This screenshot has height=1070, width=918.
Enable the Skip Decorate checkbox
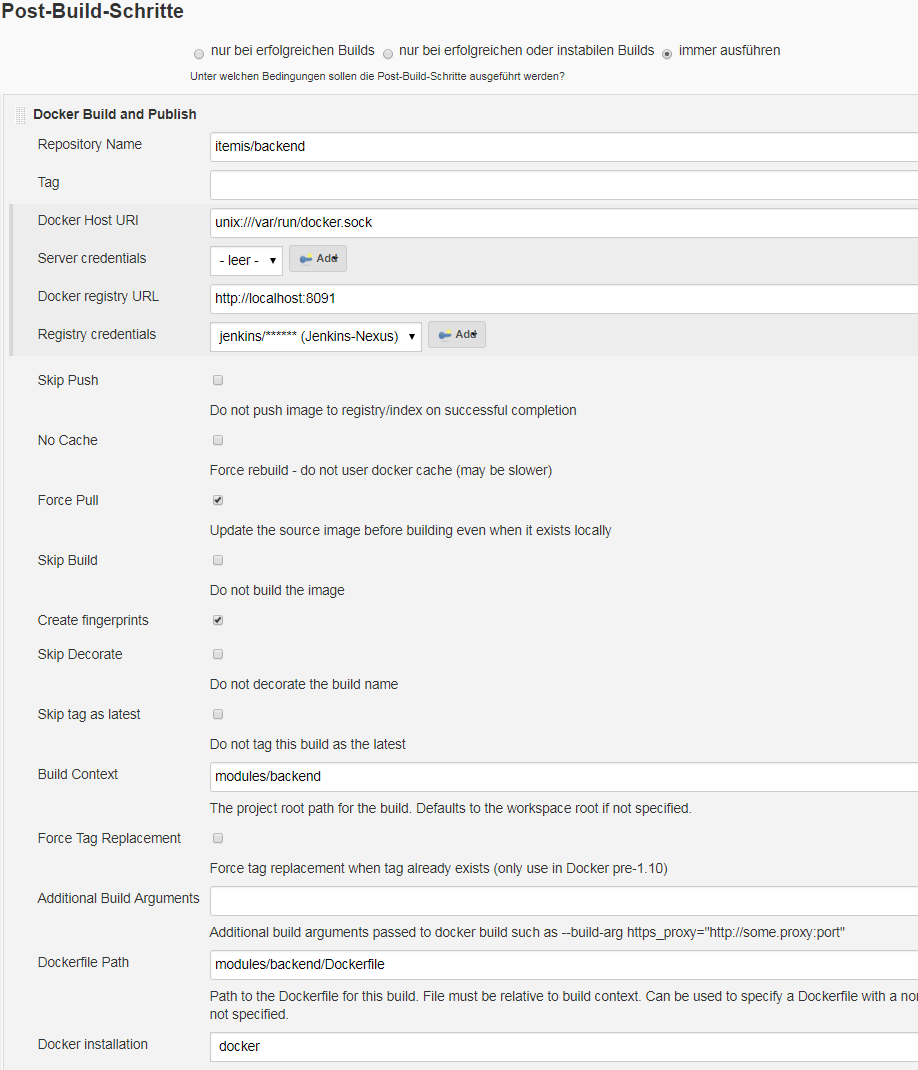[x=217, y=654]
